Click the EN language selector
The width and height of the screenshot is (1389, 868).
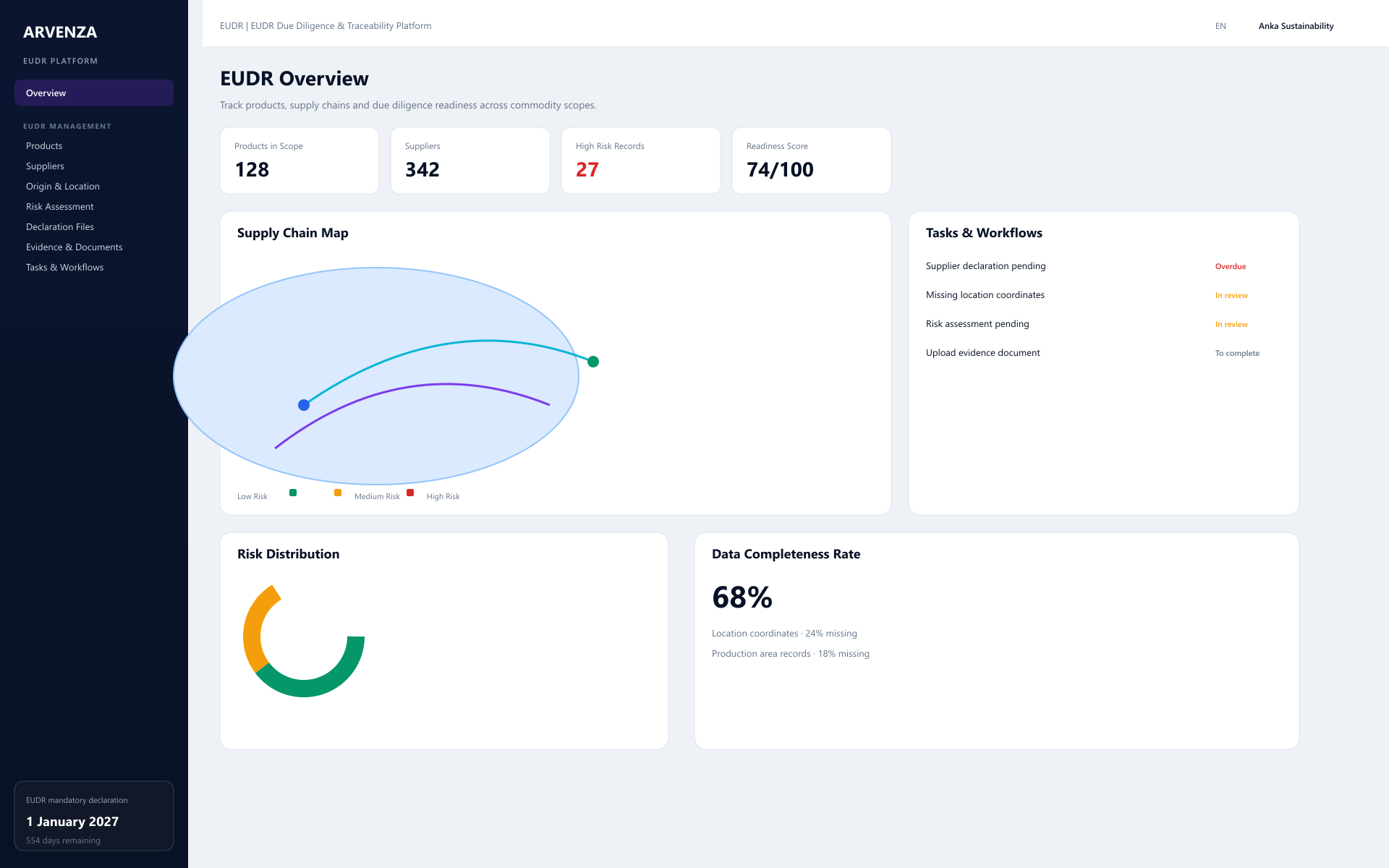[x=1220, y=26]
